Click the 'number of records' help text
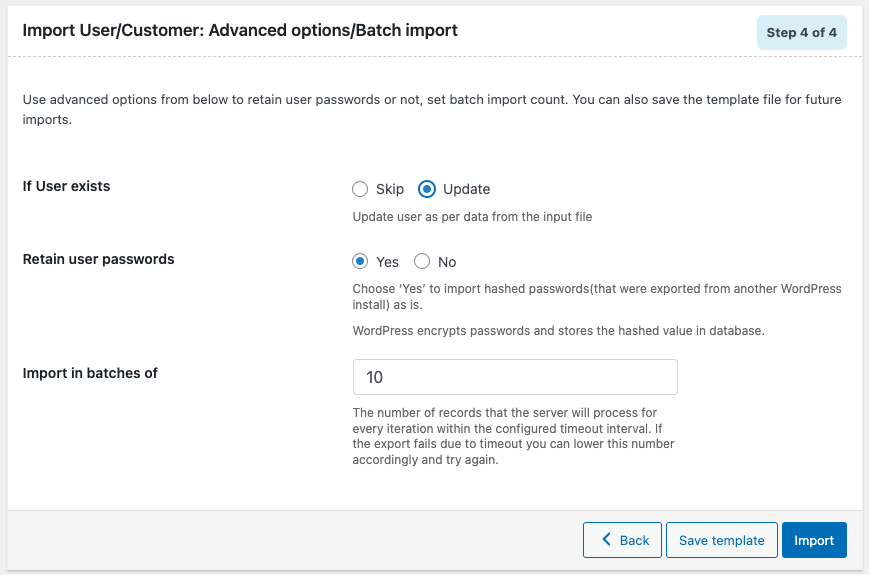The image size is (869, 575). click(x=513, y=436)
